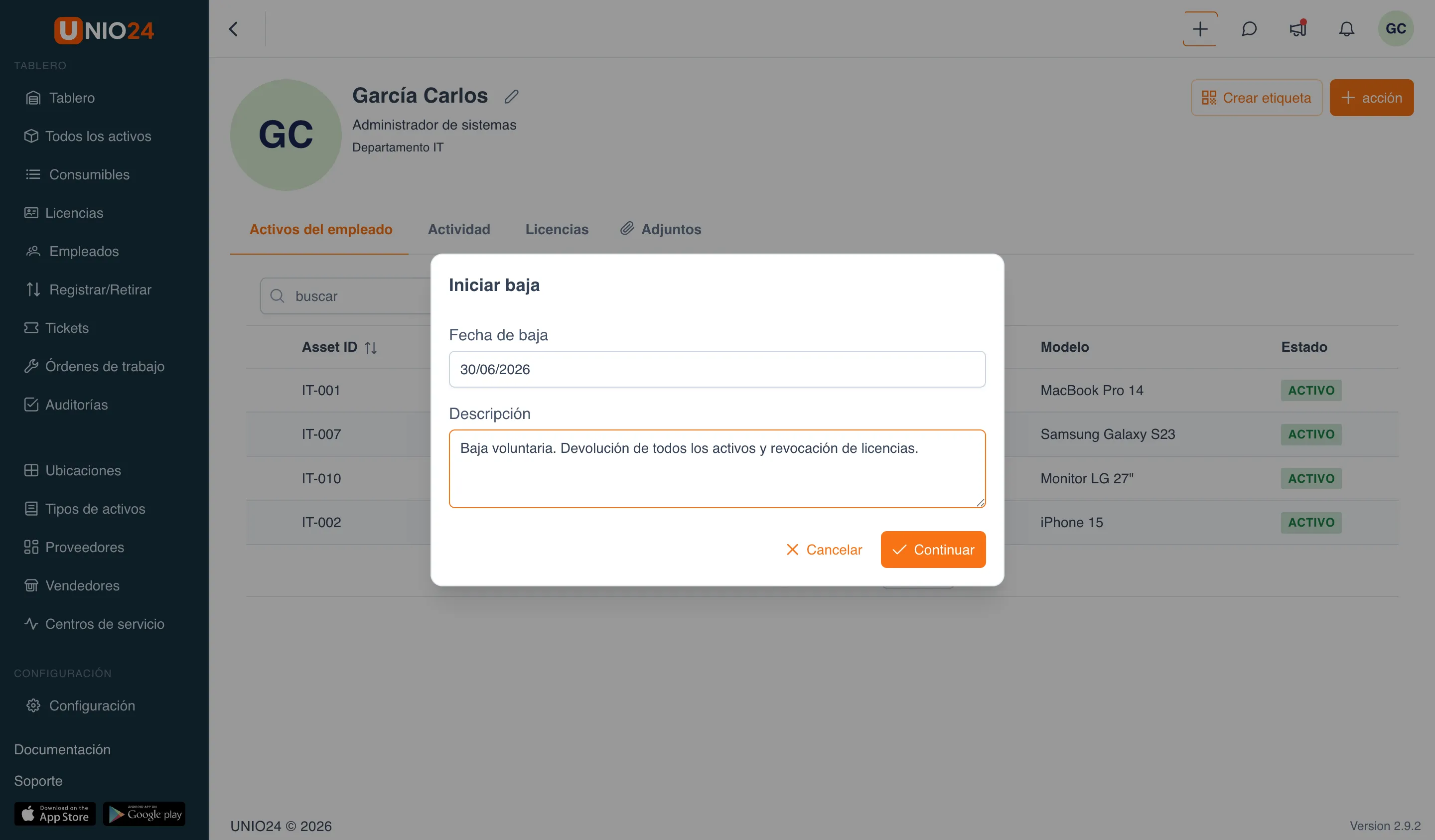
Task: Click the Continuar button
Action: (933, 550)
